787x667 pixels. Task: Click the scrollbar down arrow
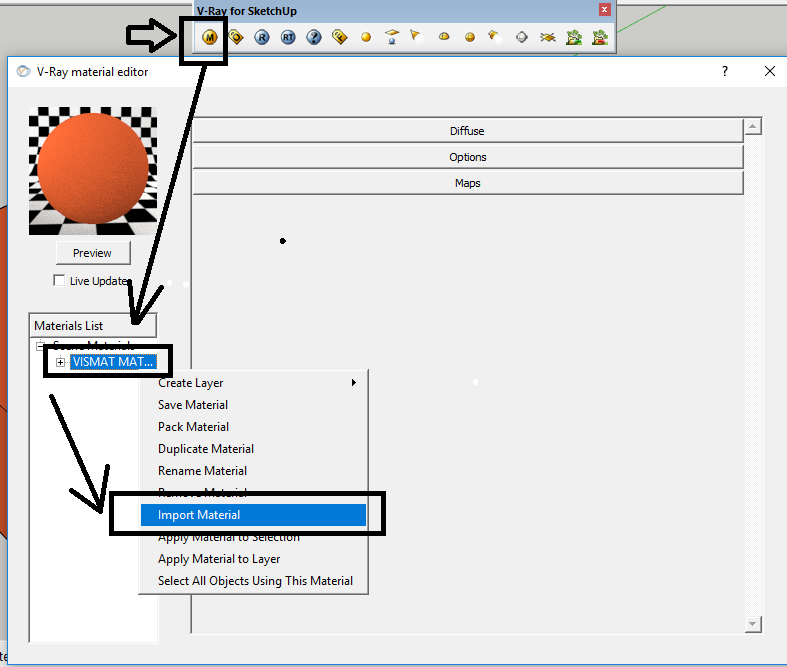pyautogui.click(x=752, y=624)
